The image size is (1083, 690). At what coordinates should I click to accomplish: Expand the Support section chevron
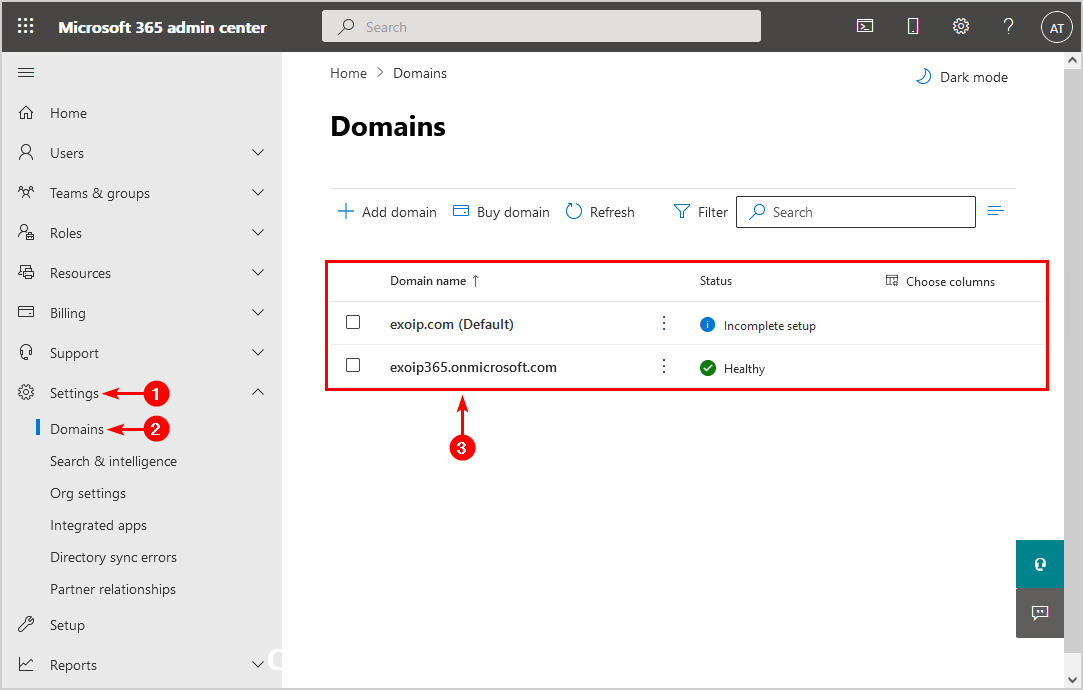258,353
